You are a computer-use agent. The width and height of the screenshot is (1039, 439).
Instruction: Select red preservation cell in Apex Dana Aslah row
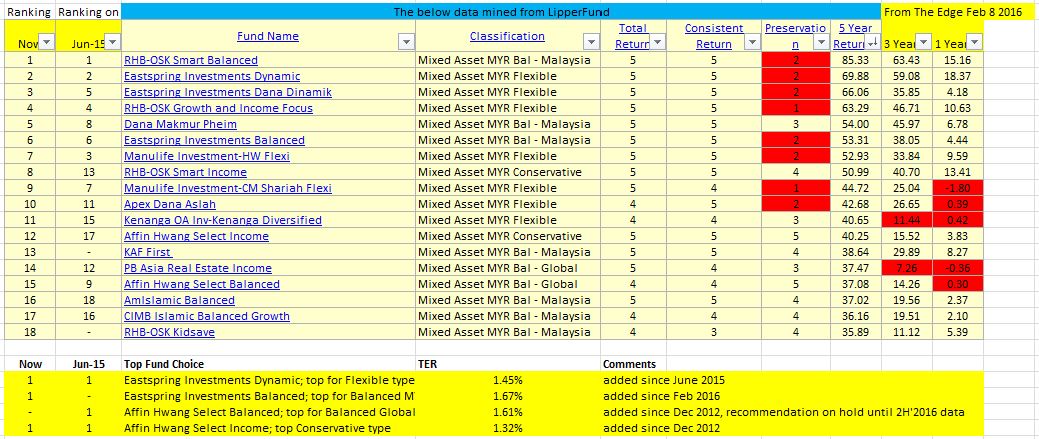tap(796, 204)
